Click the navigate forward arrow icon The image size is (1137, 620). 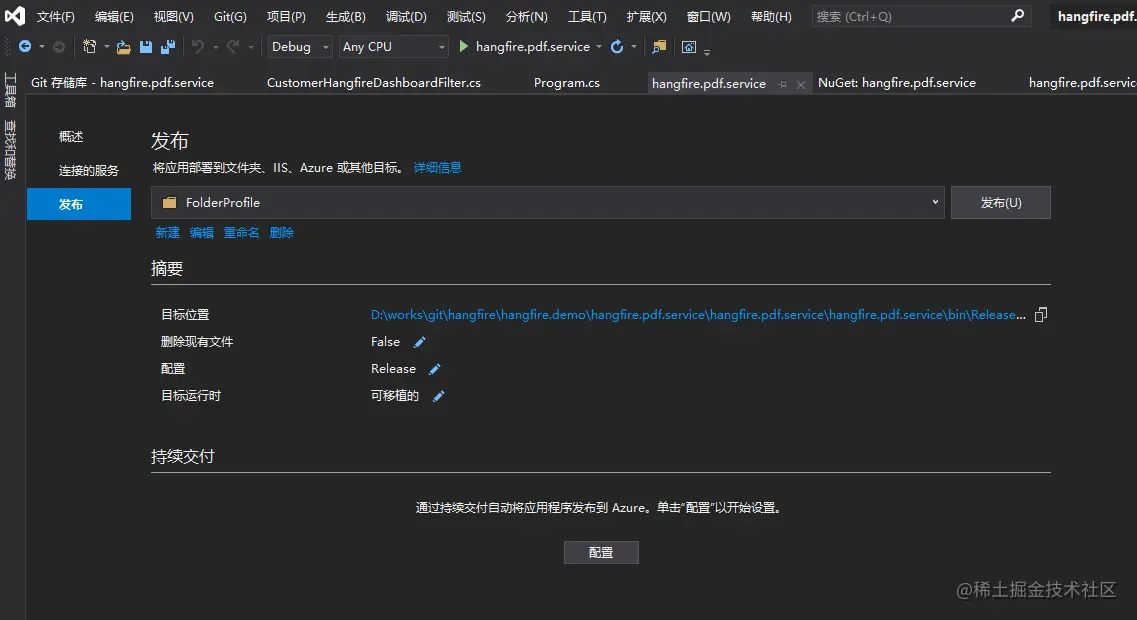coord(59,46)
